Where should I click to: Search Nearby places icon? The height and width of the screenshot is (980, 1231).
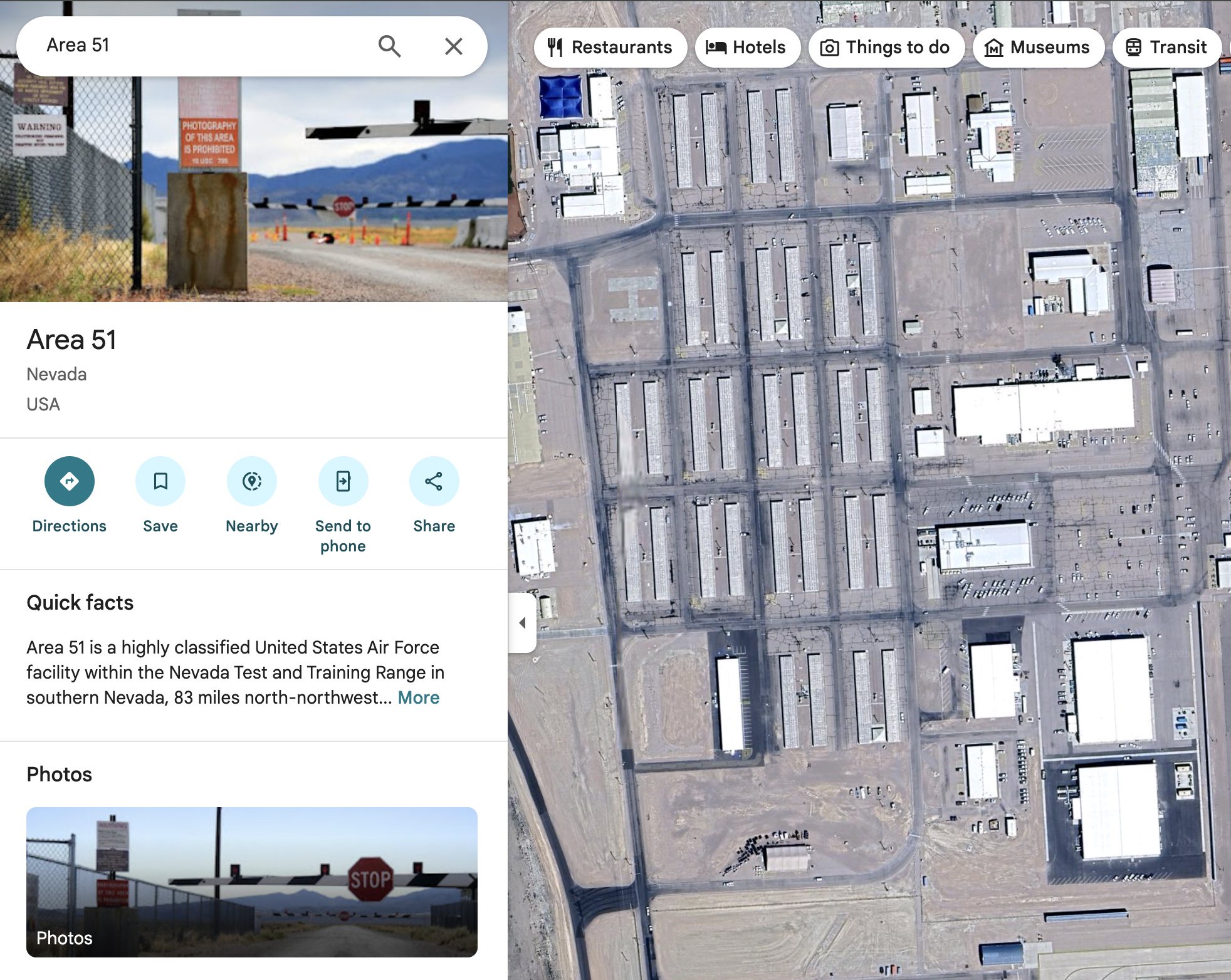[x=252, y=481]
